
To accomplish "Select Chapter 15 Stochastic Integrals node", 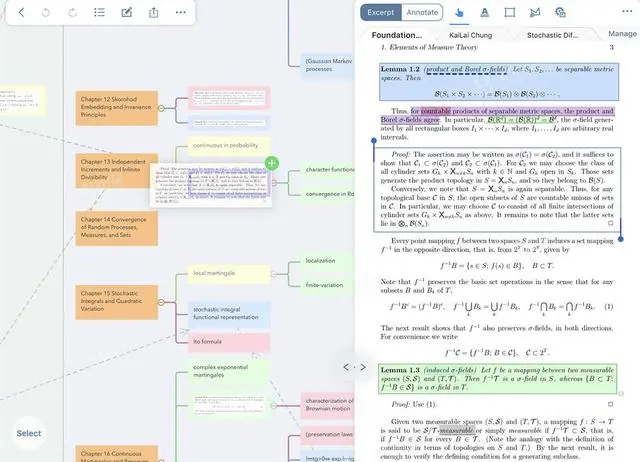I will pos(117,302).
